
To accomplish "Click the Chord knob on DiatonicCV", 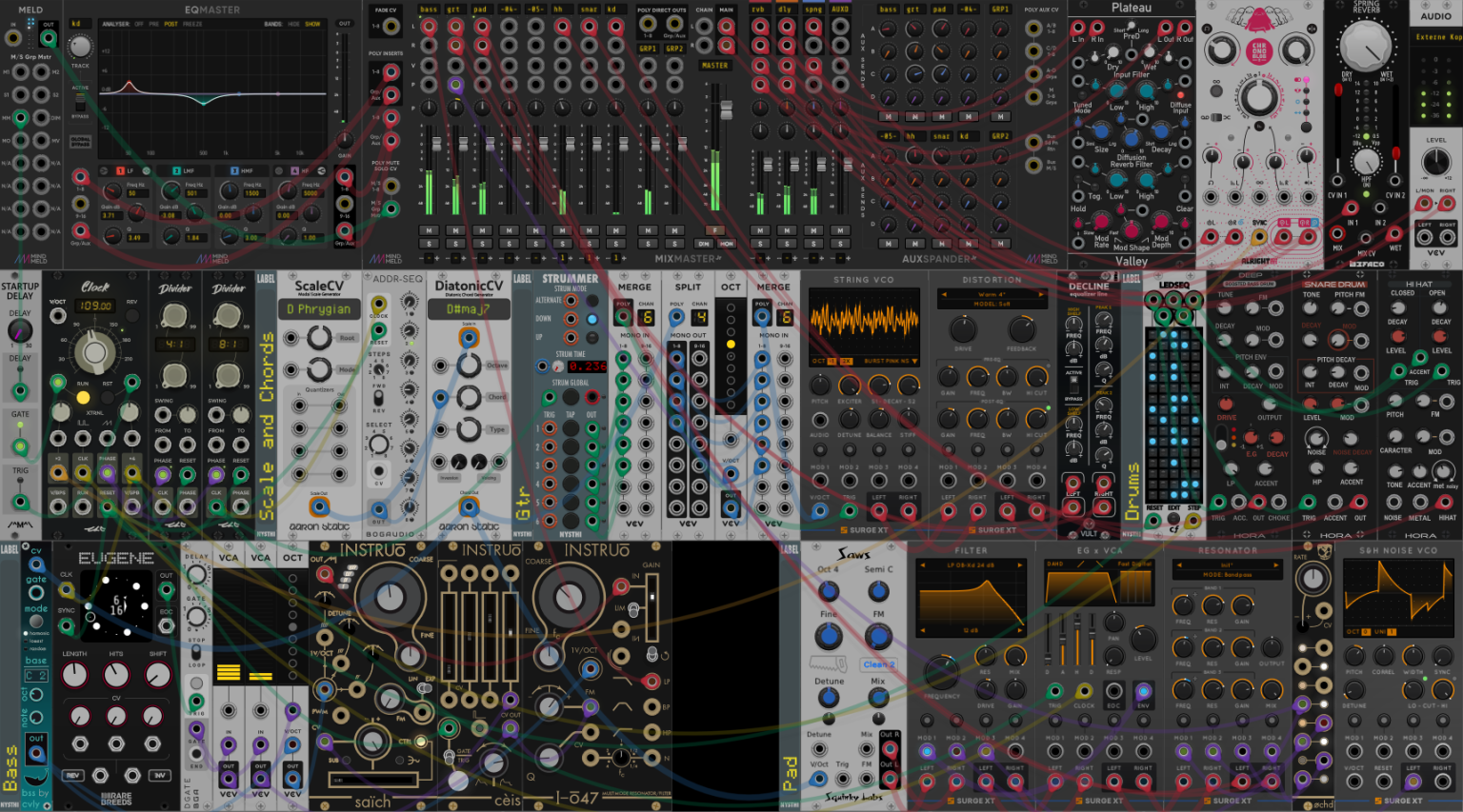I will click(469, 397).
